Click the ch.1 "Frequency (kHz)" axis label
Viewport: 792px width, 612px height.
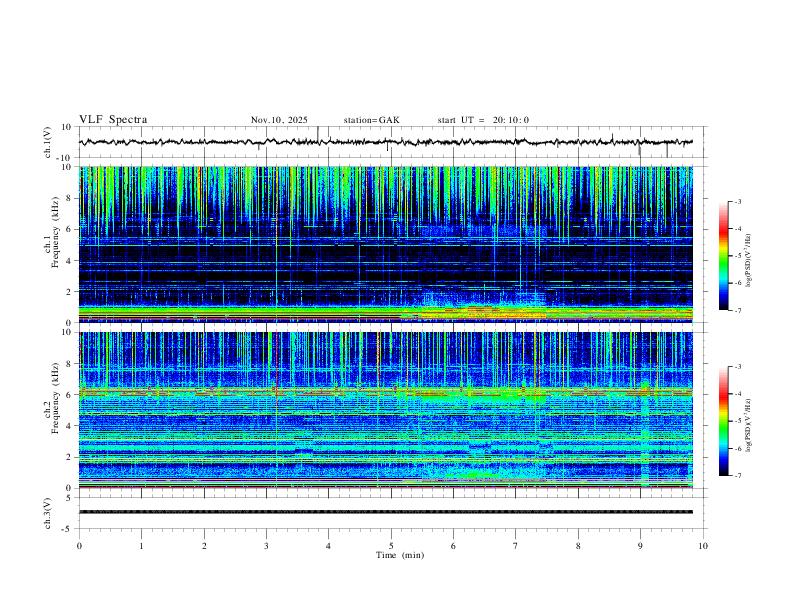[55, 232]
